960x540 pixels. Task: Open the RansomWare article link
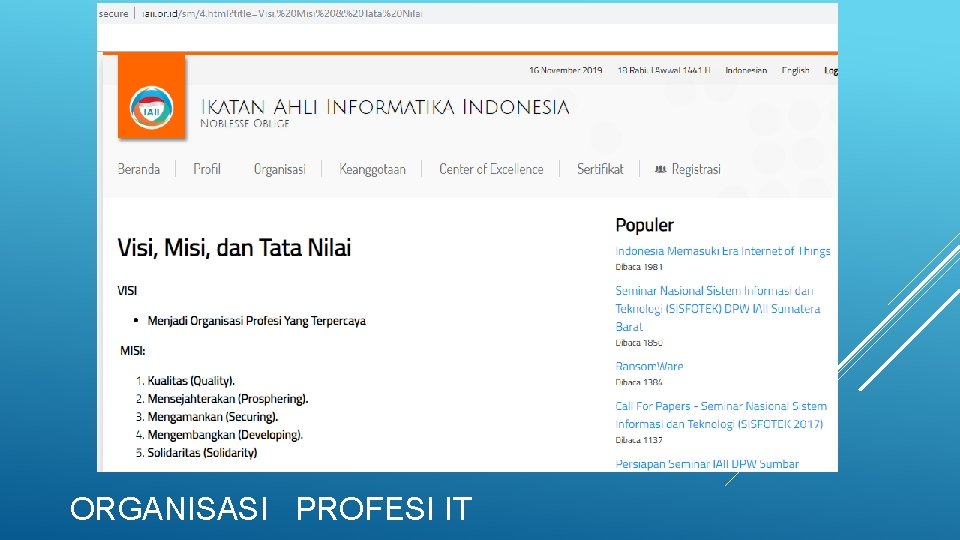[649, 366]
